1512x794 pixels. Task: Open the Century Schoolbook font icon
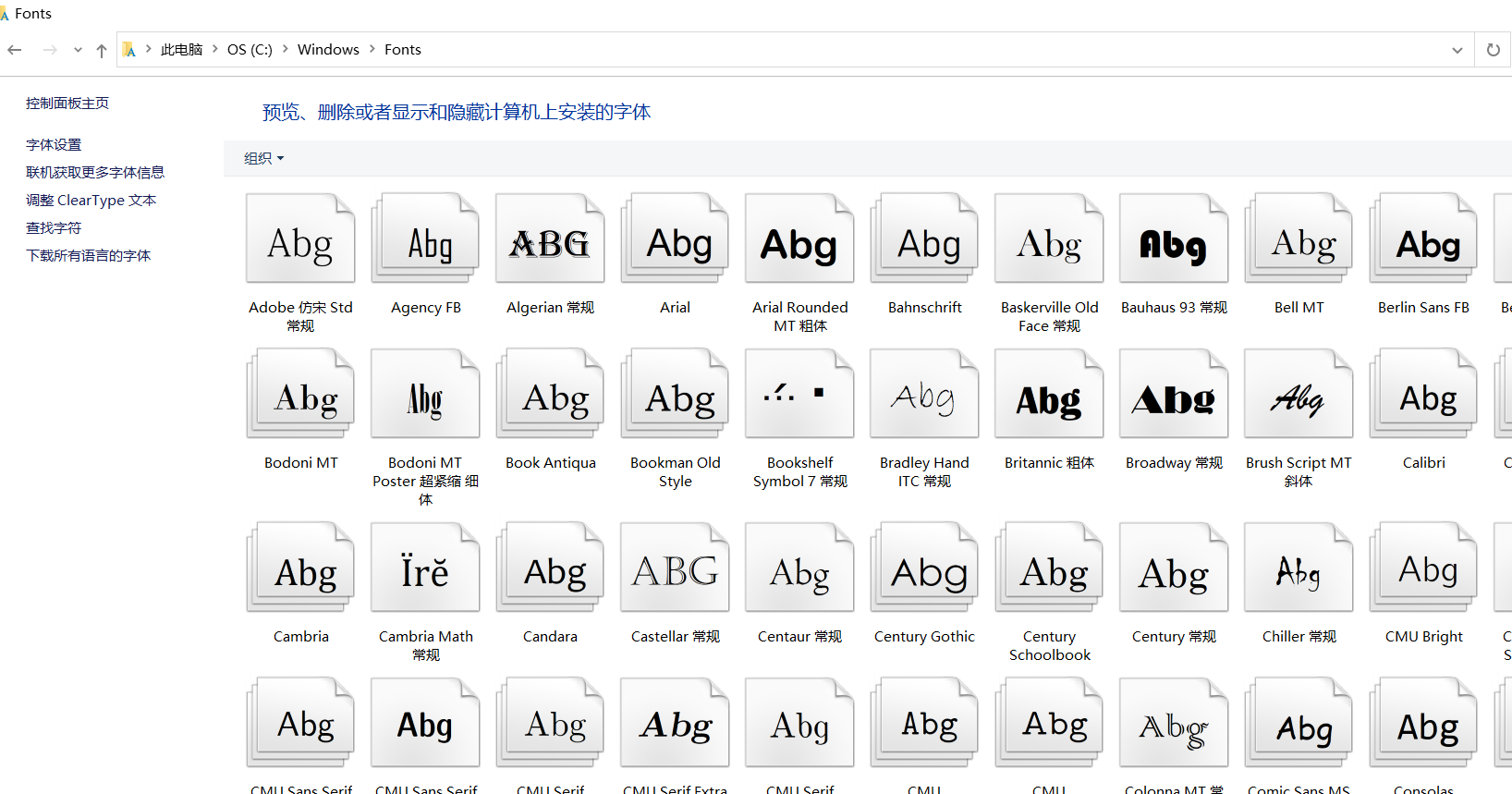pos(1049,568)
